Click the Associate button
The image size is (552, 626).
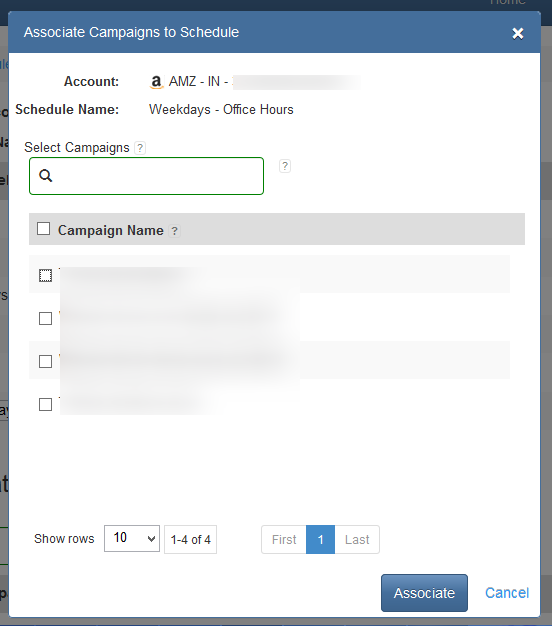click(x=424, y=593)
